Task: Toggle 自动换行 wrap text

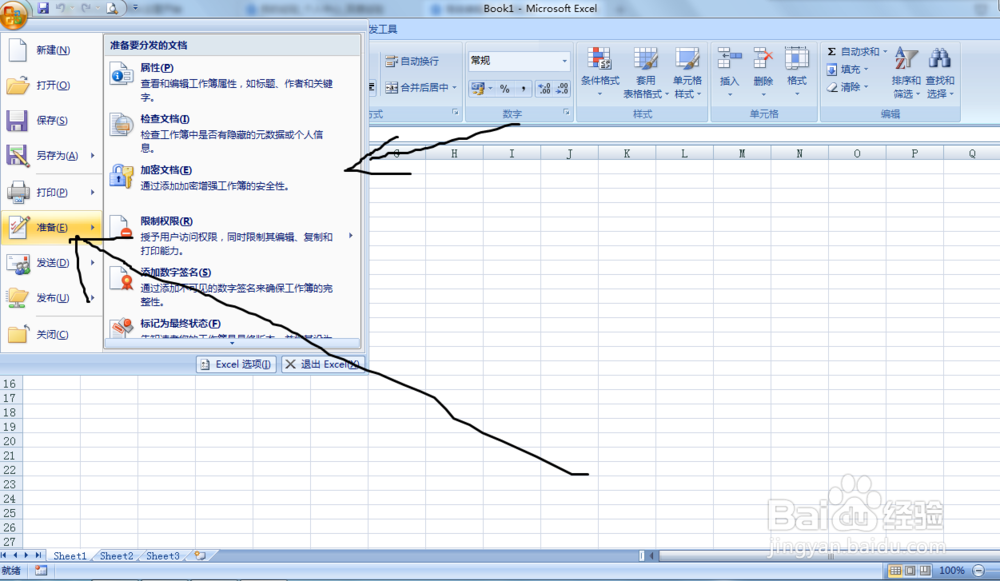Action: (412, 61)
